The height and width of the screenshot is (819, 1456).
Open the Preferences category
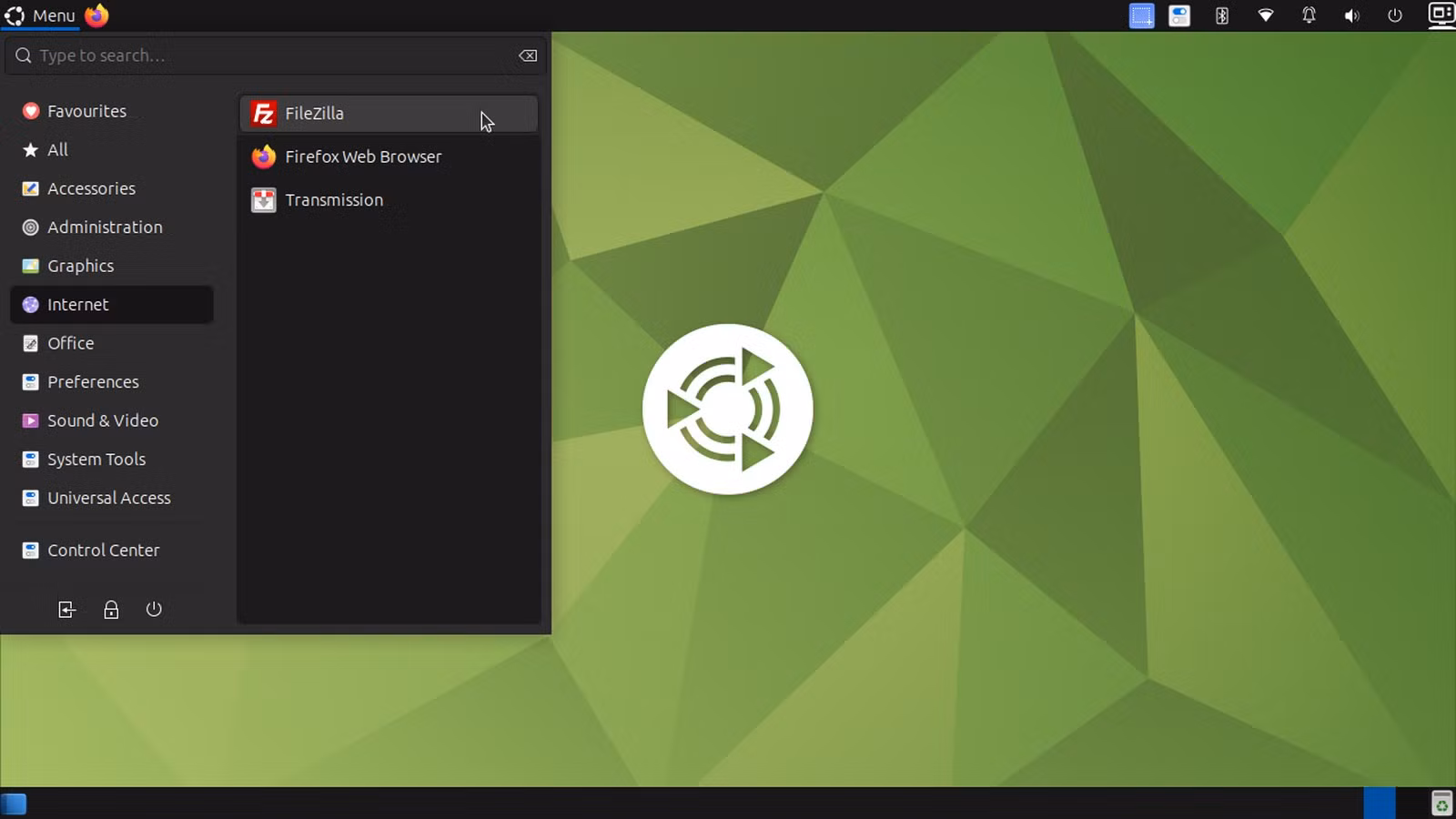(x=111, y=382)
